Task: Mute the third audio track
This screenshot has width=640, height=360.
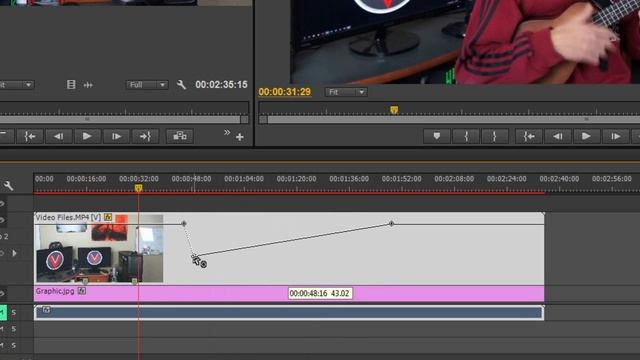Action: click(2, 345)
